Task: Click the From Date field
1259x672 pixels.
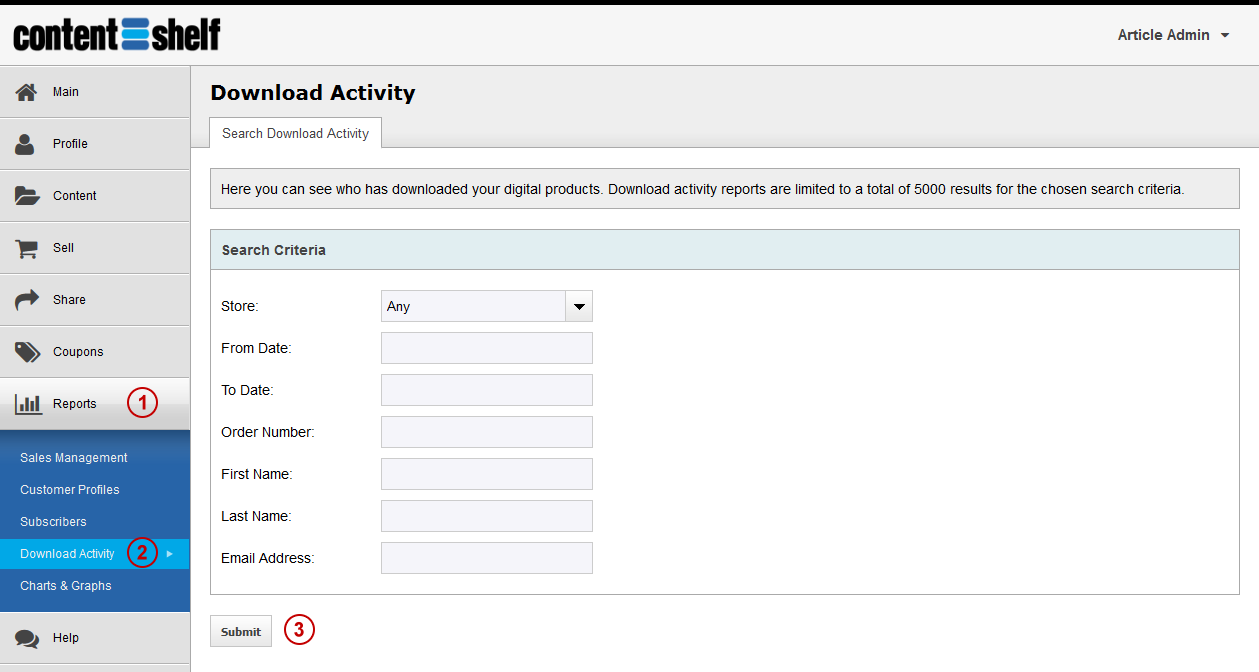Action: (487, 348)
